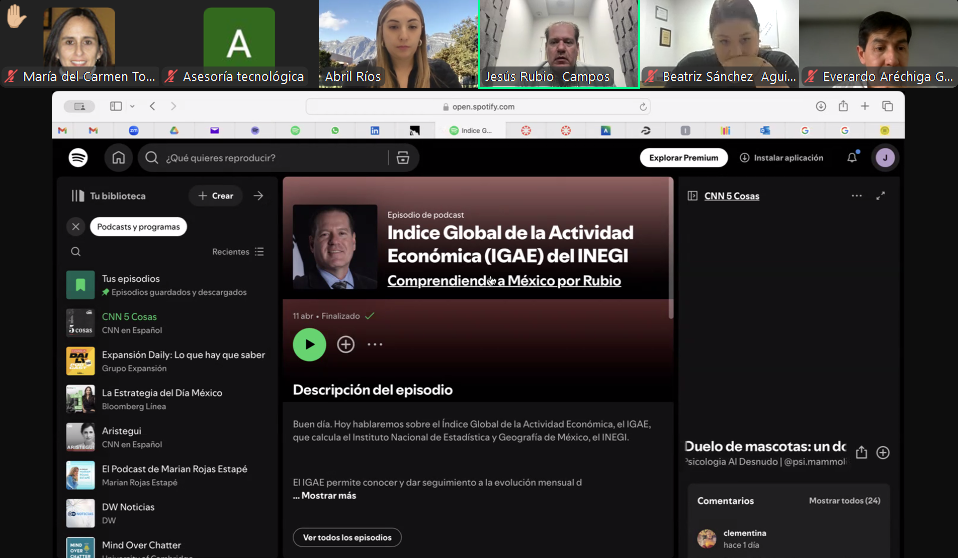This screenshot has width=958, height=558.
Task: Open El Podcast de Marian Rojas Estapé
Action: click(167, 475)
